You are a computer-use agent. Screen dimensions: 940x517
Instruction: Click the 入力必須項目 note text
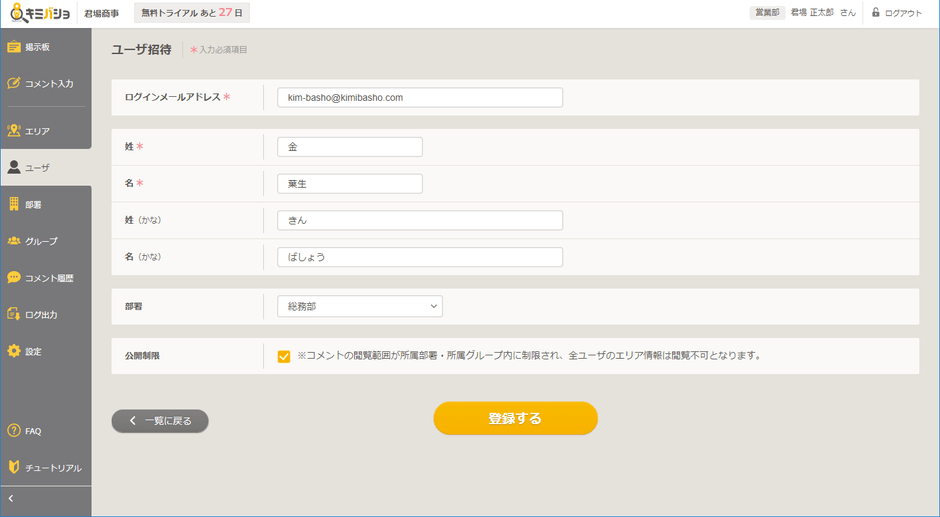click(223, 50)
